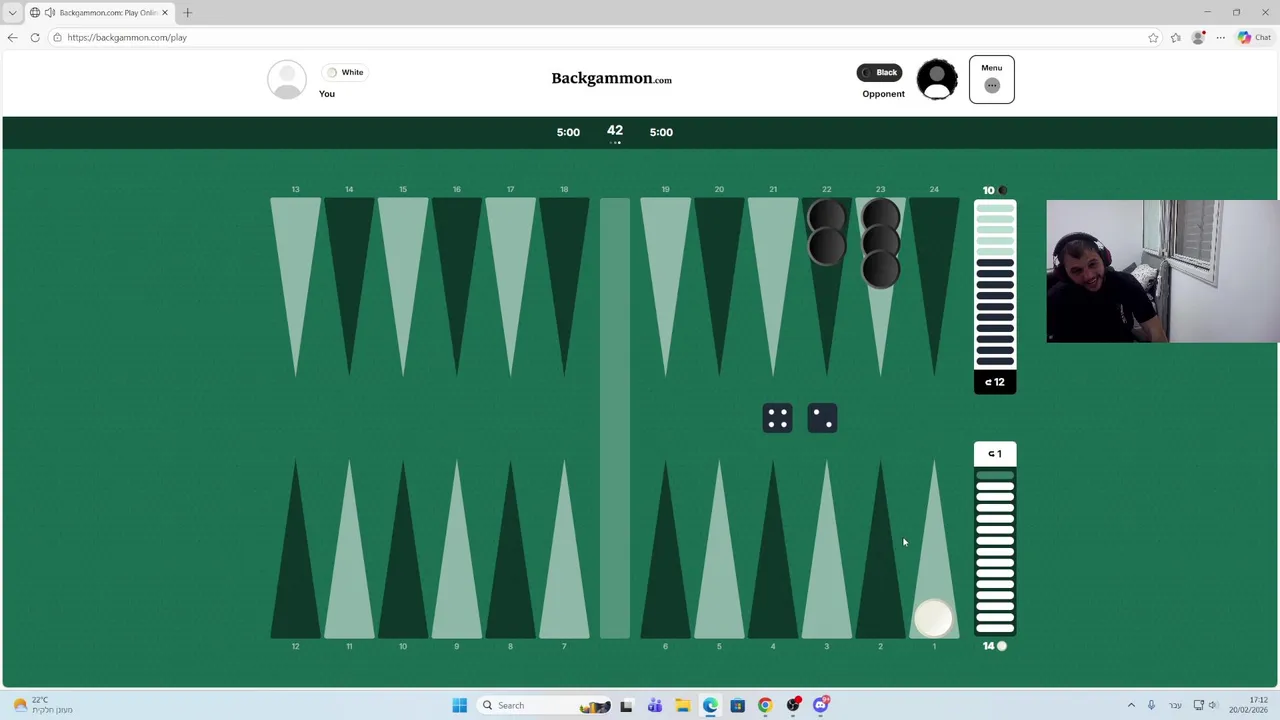Click your player avatar icon
Viewport: 1280px width, 720px height.
click(287, 80)
